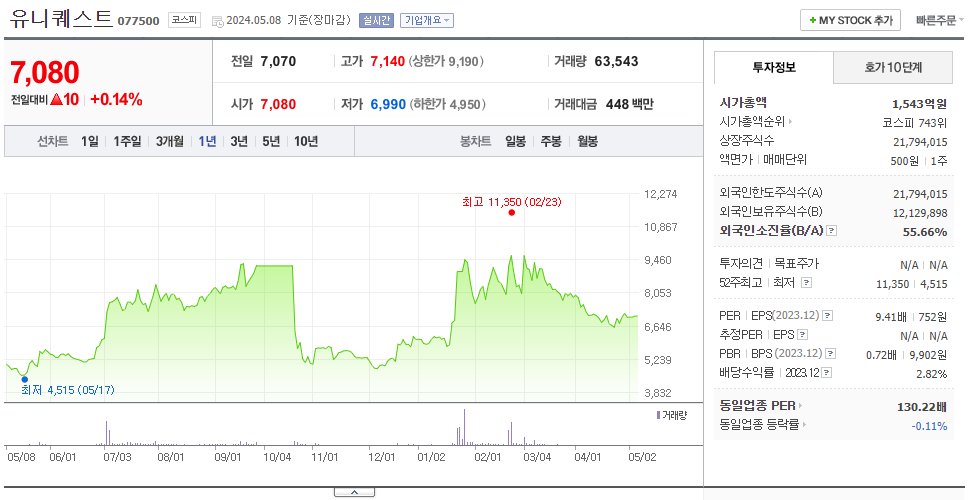Click 코스피 743위 ranking value
Image resolution: width=968 pixels, height=500 pixels.
tap(916, 122)
